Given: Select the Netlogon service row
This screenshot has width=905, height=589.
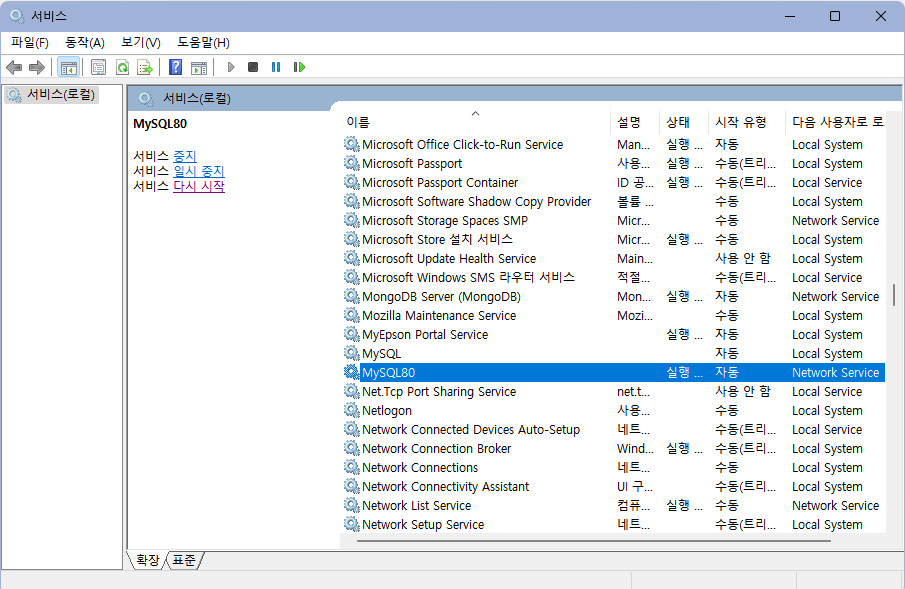Looking at the screenshot, I should (614, 411).
